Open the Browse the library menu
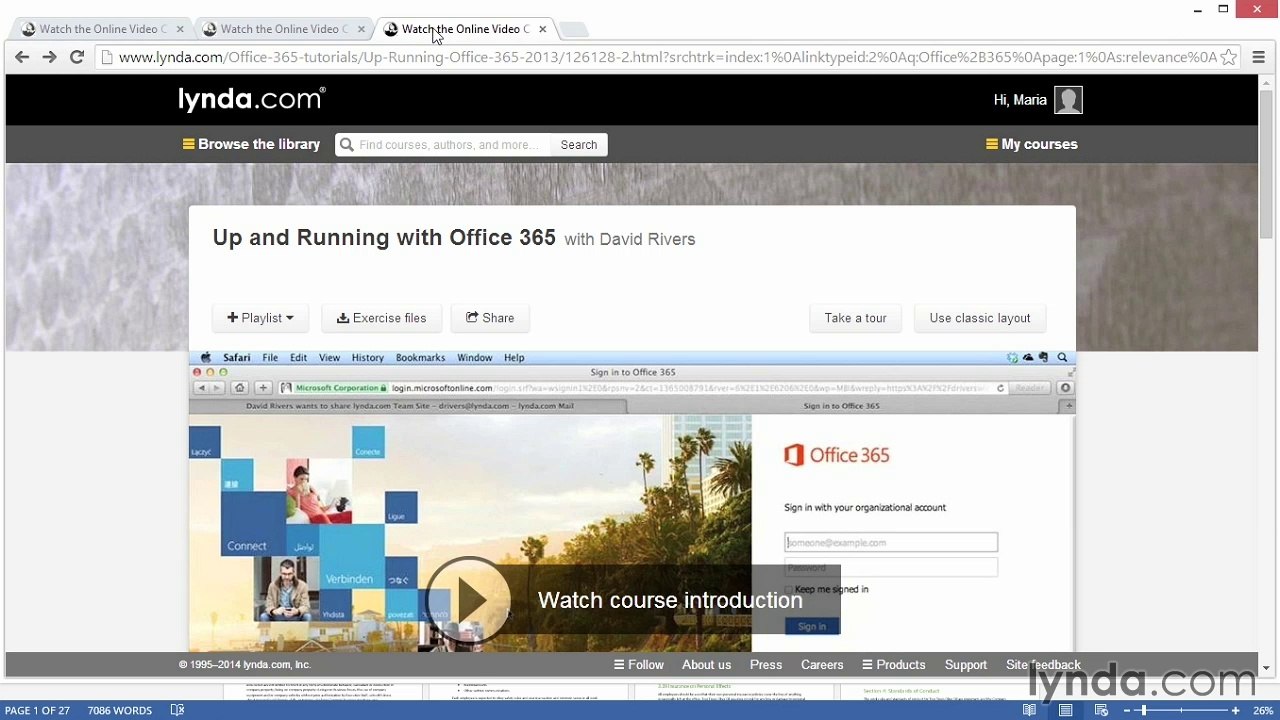Viewport: 1280px width, 720px height. (251, 144)
